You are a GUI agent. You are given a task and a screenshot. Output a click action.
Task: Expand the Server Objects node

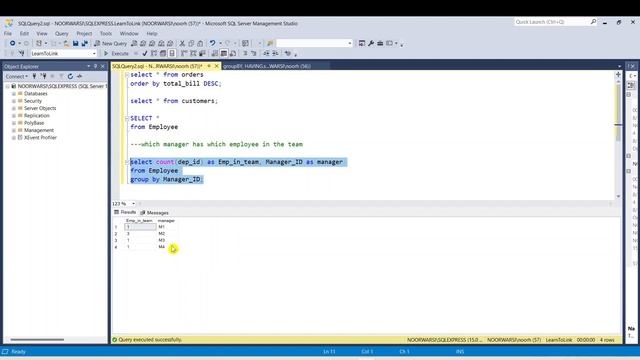(14, 109)
